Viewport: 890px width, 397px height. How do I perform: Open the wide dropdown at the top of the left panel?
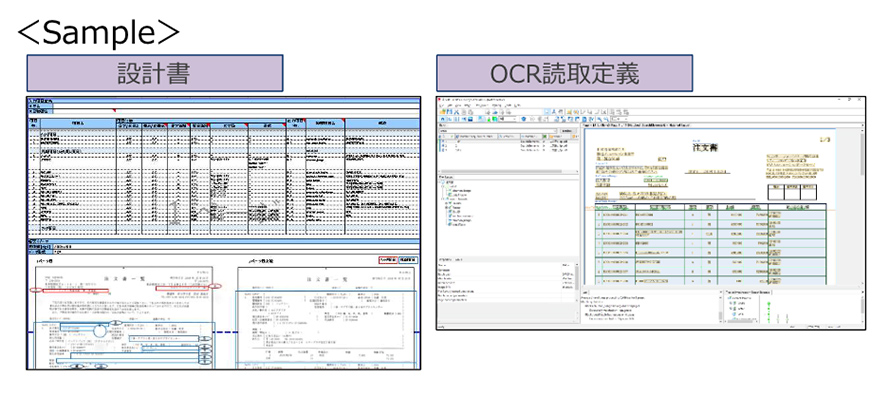(x=498, y=131)
